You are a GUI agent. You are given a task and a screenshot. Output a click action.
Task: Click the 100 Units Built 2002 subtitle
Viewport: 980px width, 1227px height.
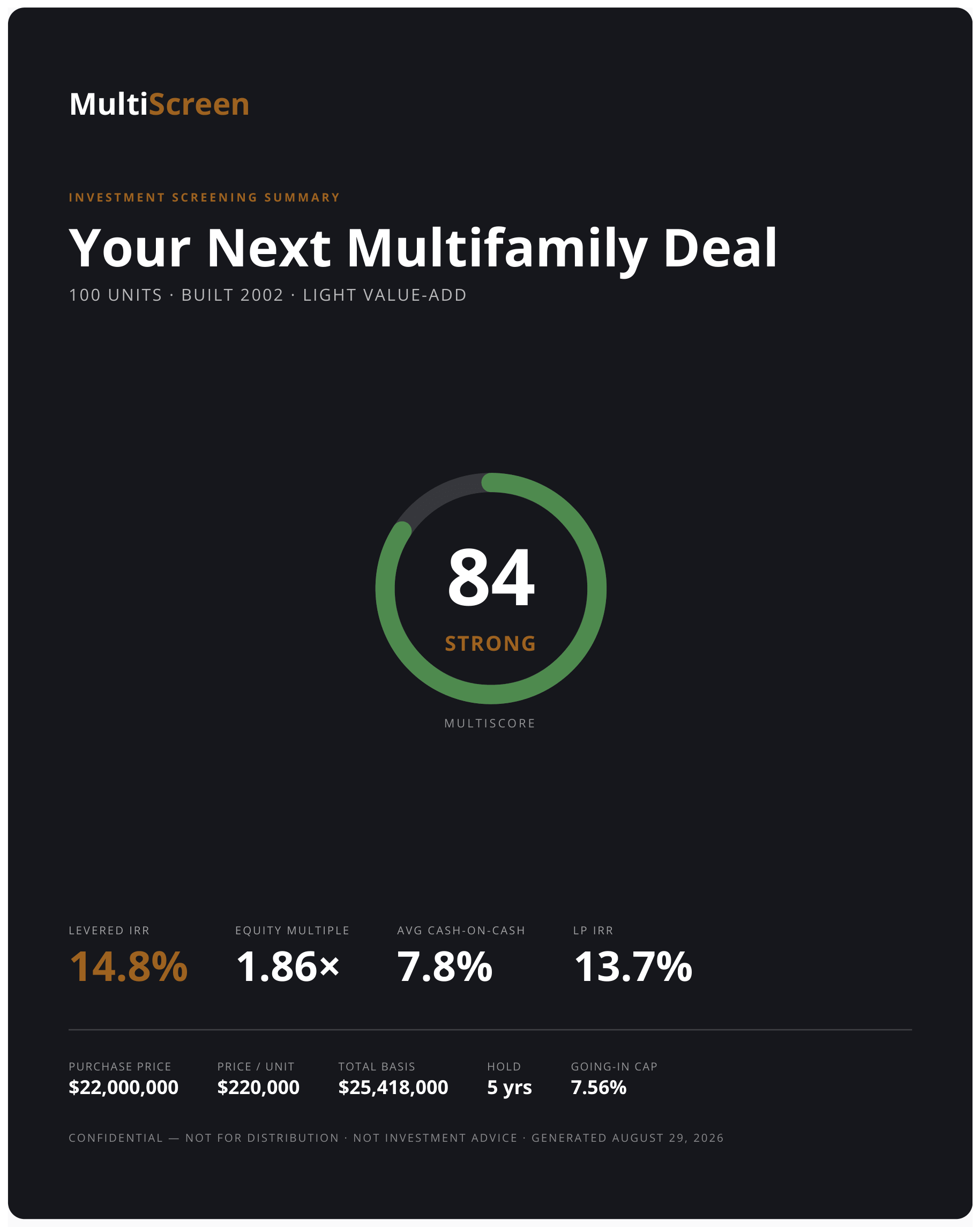tap(268, 295)
